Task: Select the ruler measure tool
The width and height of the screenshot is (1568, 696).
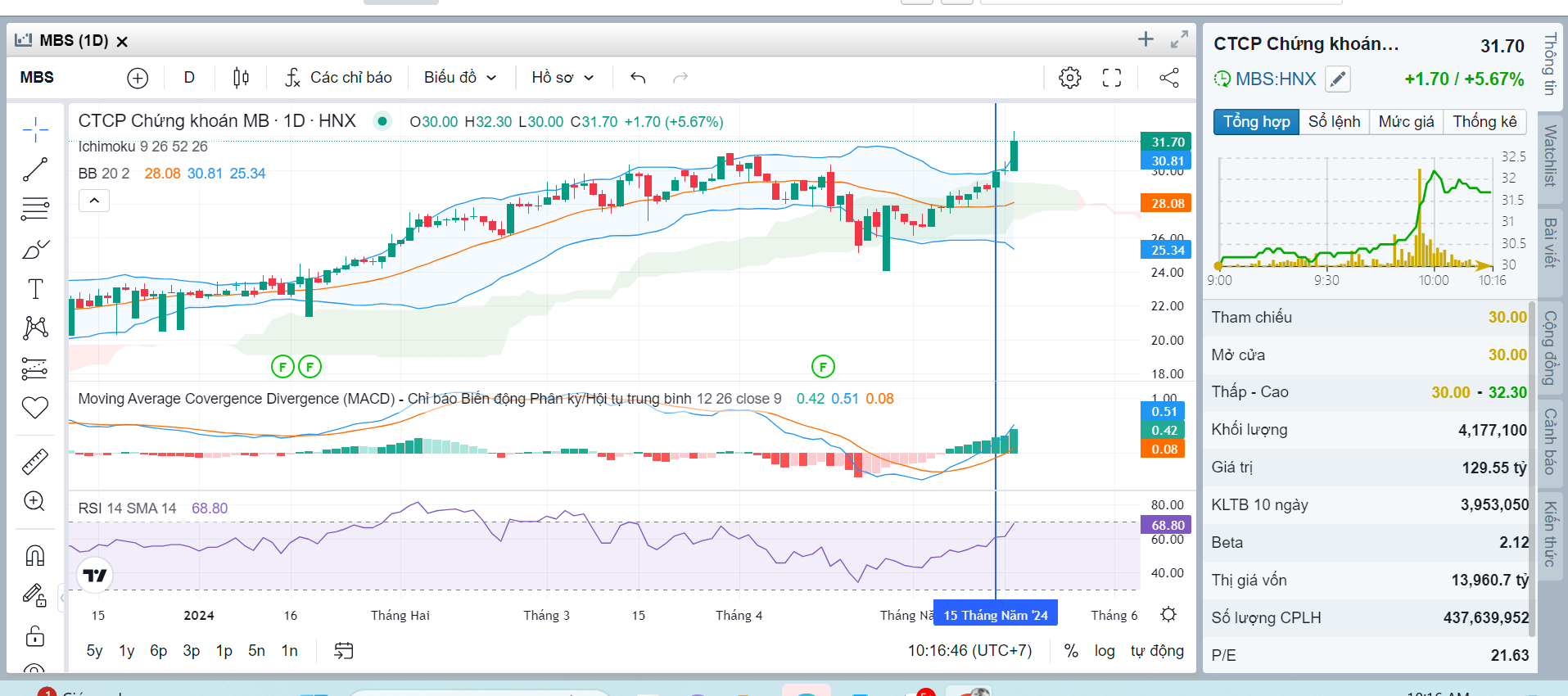Action: (x=35, y=462)
